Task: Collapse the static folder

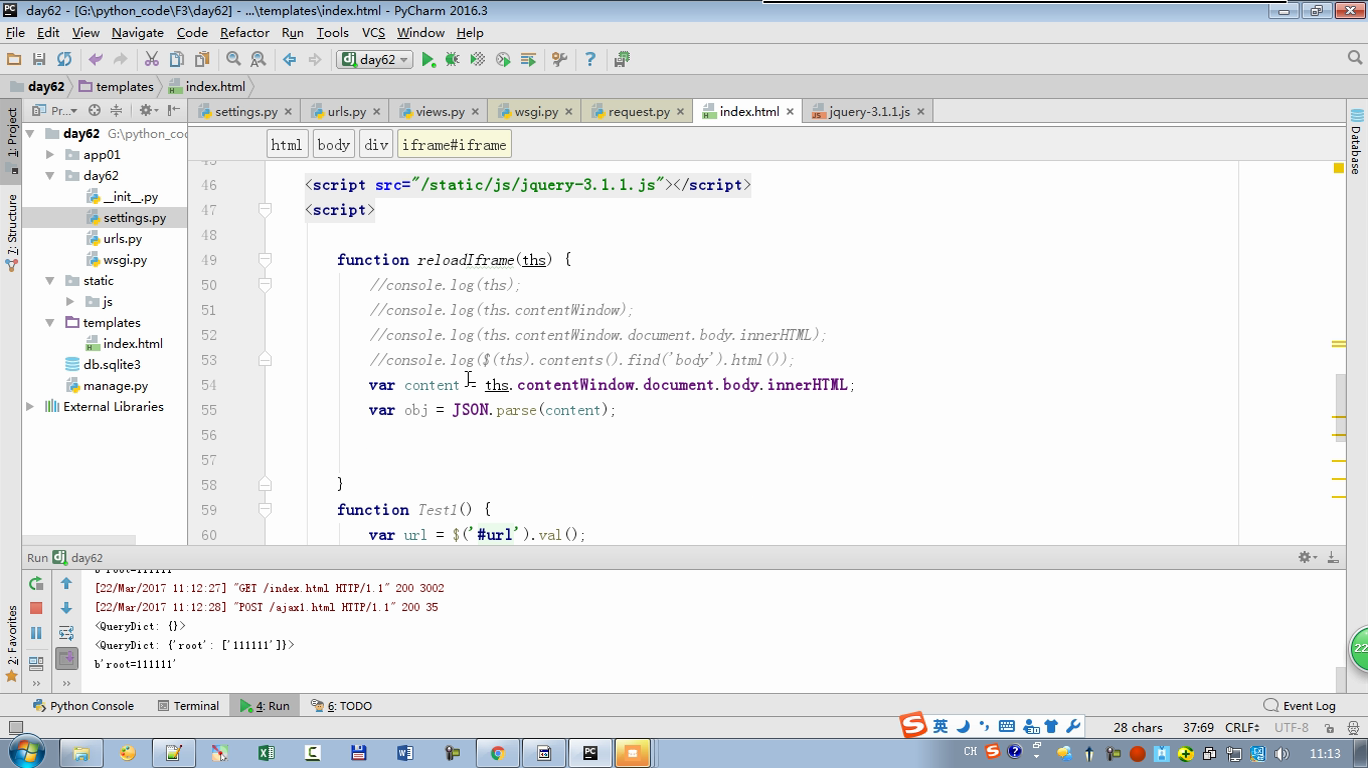Action: click(50, 281)
